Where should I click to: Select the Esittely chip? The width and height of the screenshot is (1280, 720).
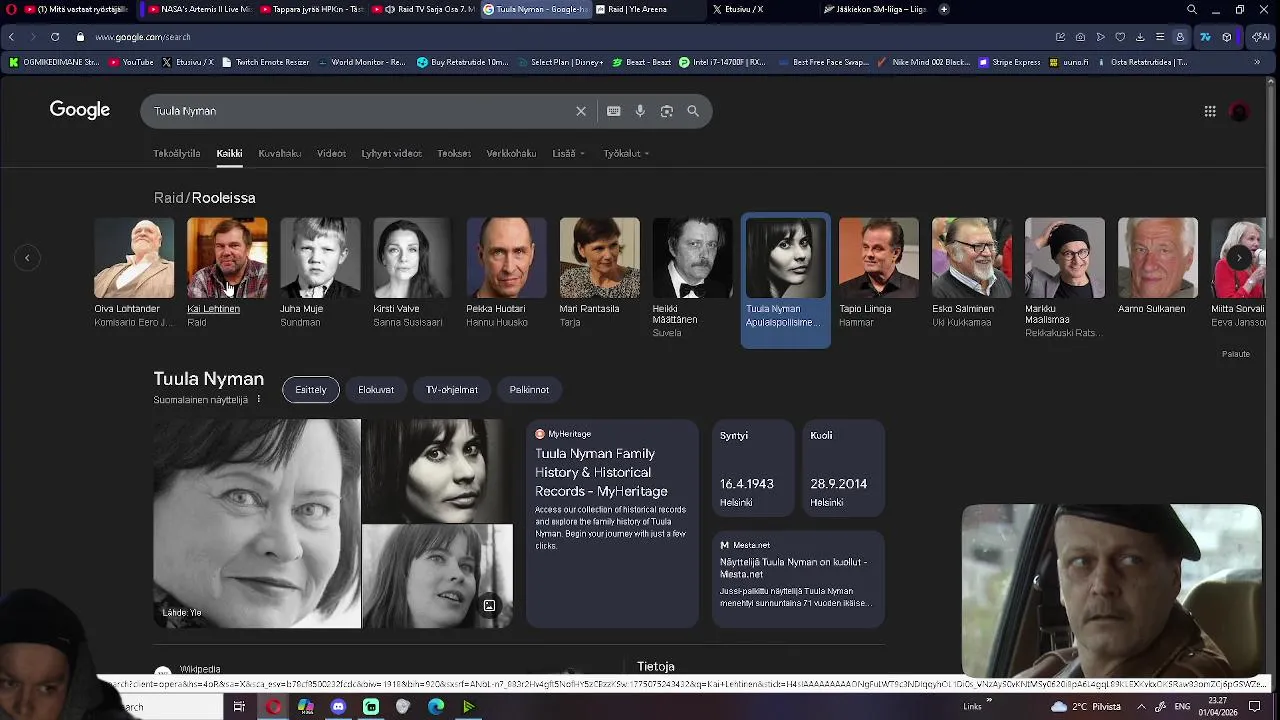tap(311, 390)
